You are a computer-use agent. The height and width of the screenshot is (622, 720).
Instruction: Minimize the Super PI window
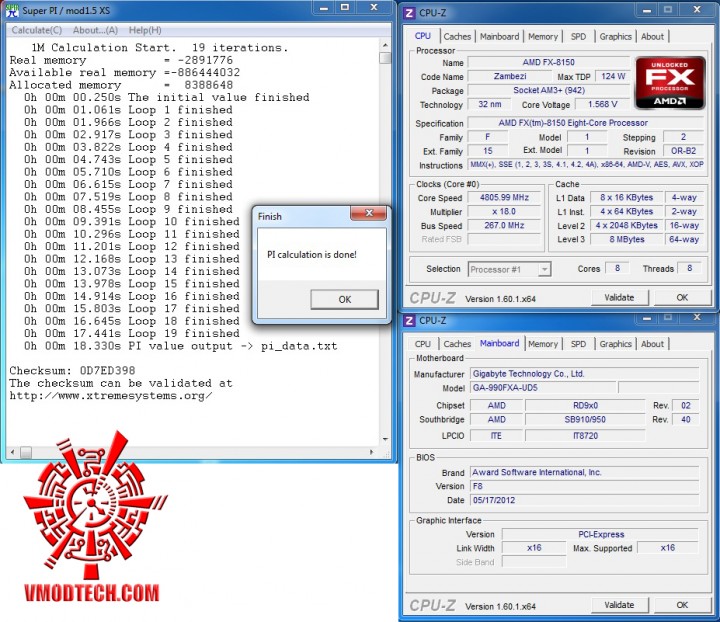324,8
